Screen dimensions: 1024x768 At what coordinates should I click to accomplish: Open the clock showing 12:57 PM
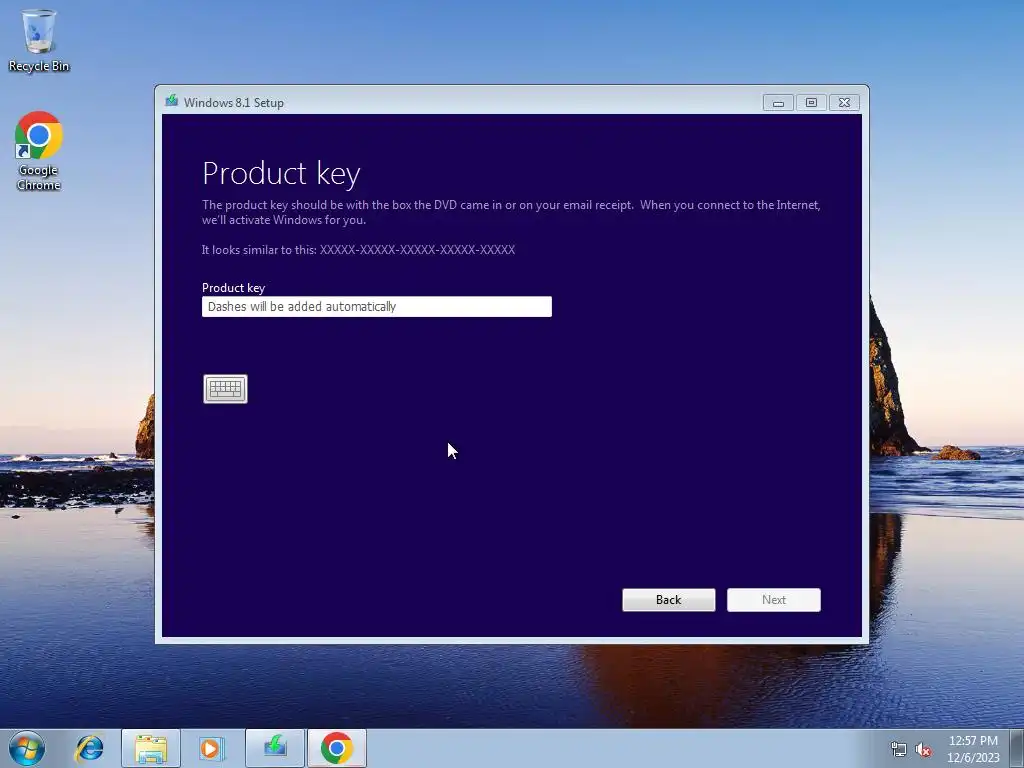click(973, 748)
